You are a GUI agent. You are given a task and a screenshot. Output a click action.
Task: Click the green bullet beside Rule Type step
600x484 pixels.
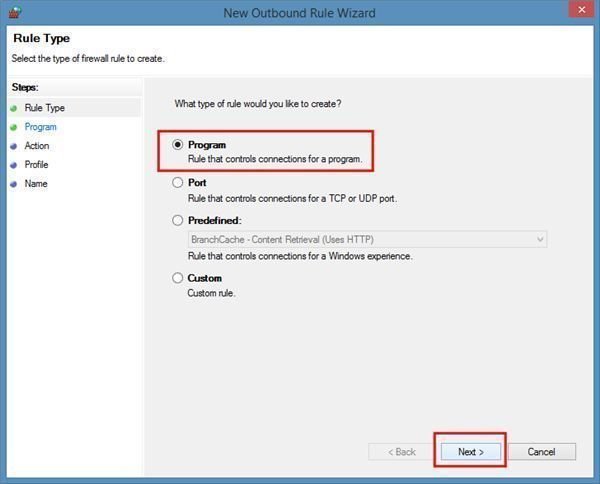(14, 108)
